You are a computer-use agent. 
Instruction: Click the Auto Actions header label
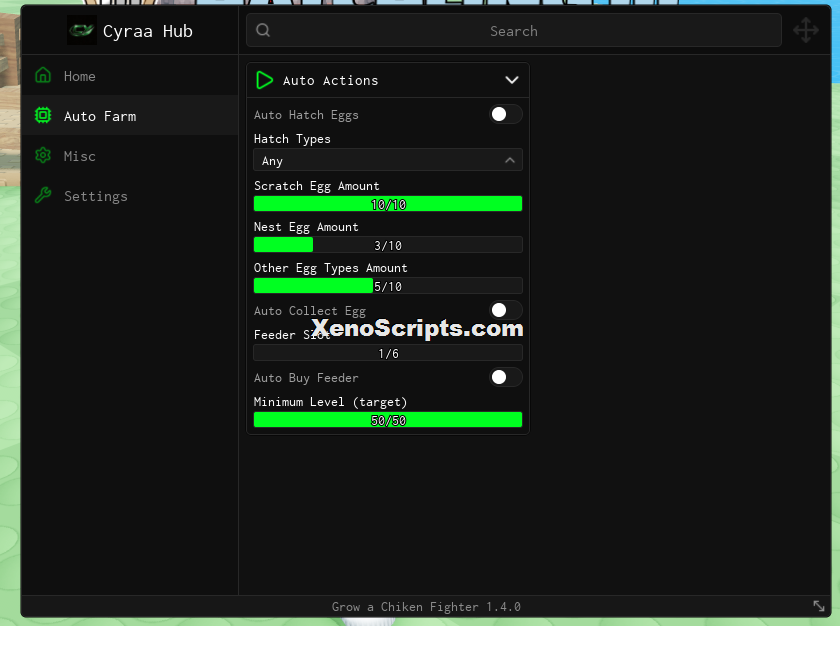point(331,80)
